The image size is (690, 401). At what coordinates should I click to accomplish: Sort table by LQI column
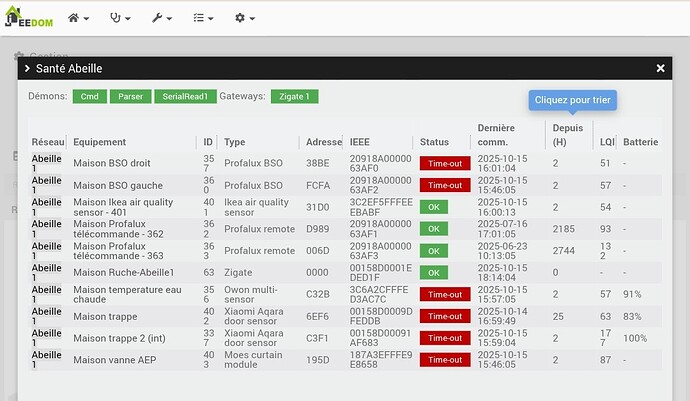click(x=607, y=142)
